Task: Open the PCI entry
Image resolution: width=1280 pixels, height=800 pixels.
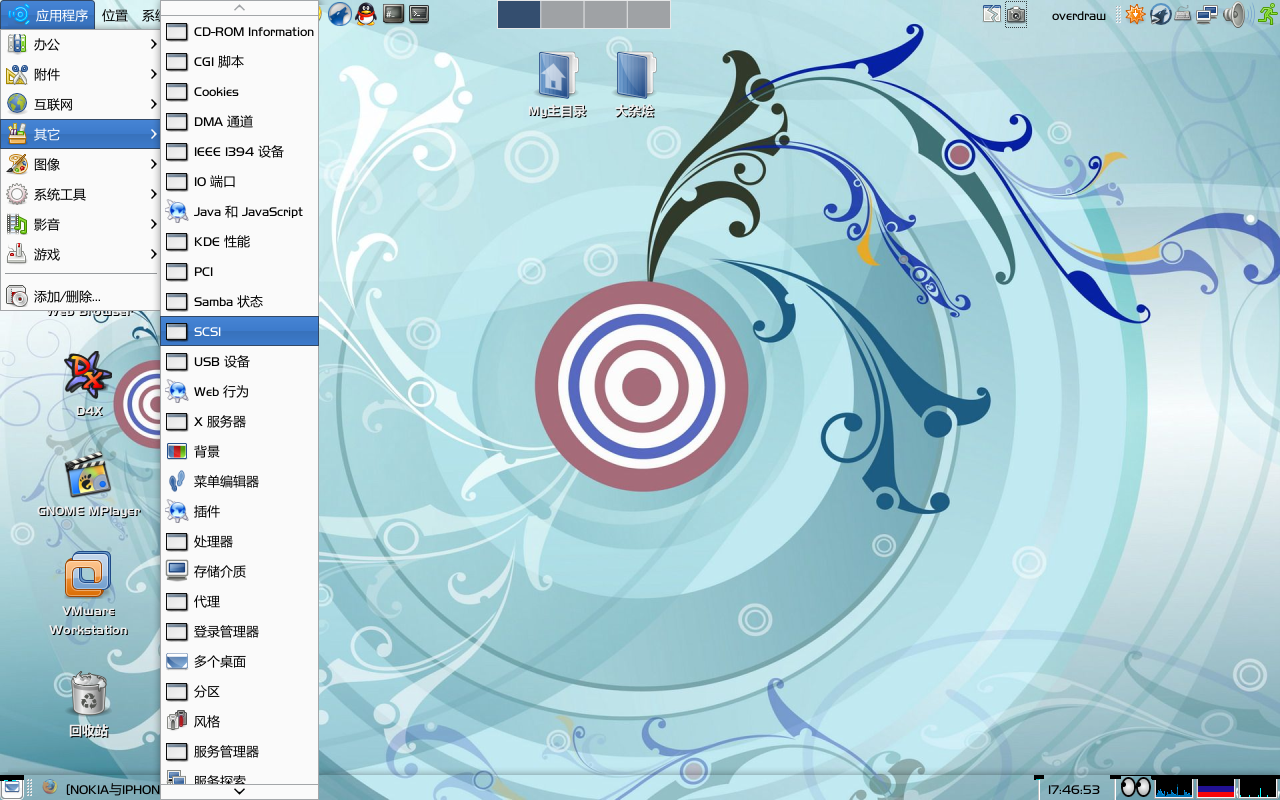Action: (x=239, y=271)
